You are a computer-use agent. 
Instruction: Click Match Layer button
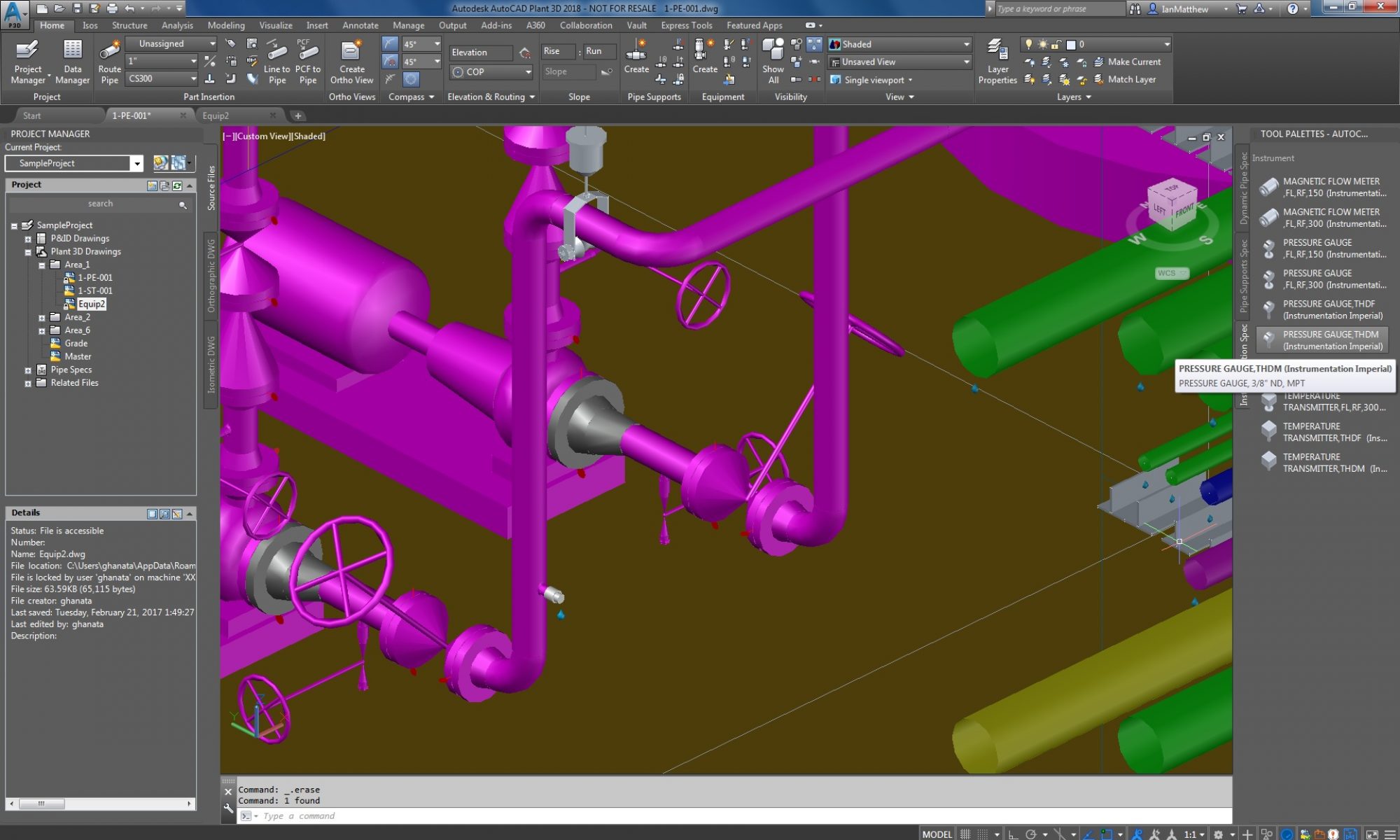1124,79
